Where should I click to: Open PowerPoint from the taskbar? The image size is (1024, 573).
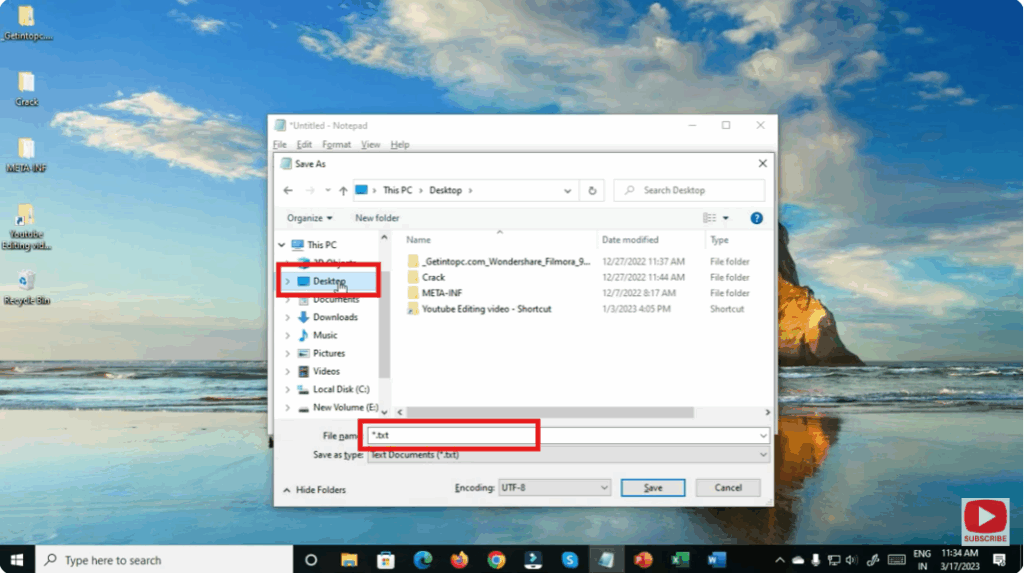click(643, 560)
